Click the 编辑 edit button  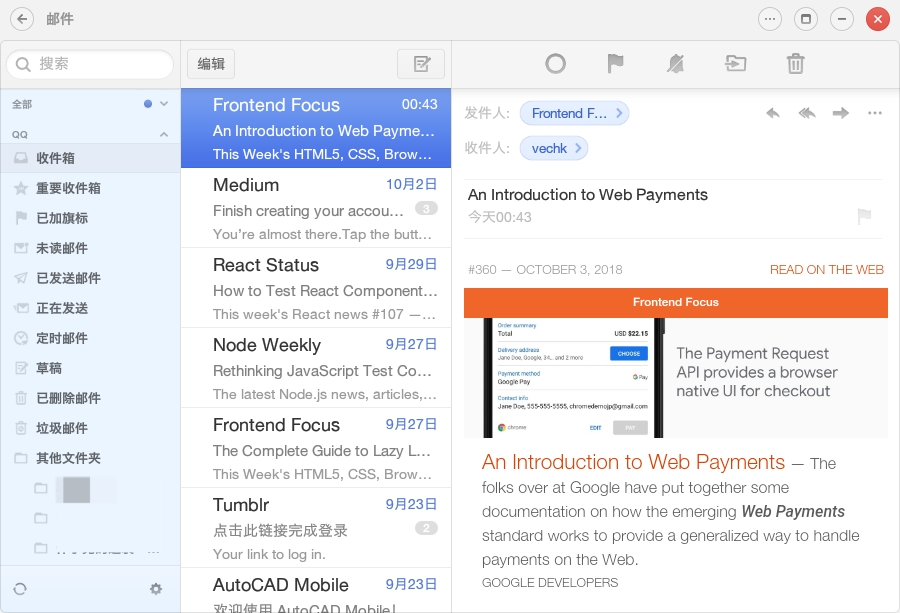point(211,64)
